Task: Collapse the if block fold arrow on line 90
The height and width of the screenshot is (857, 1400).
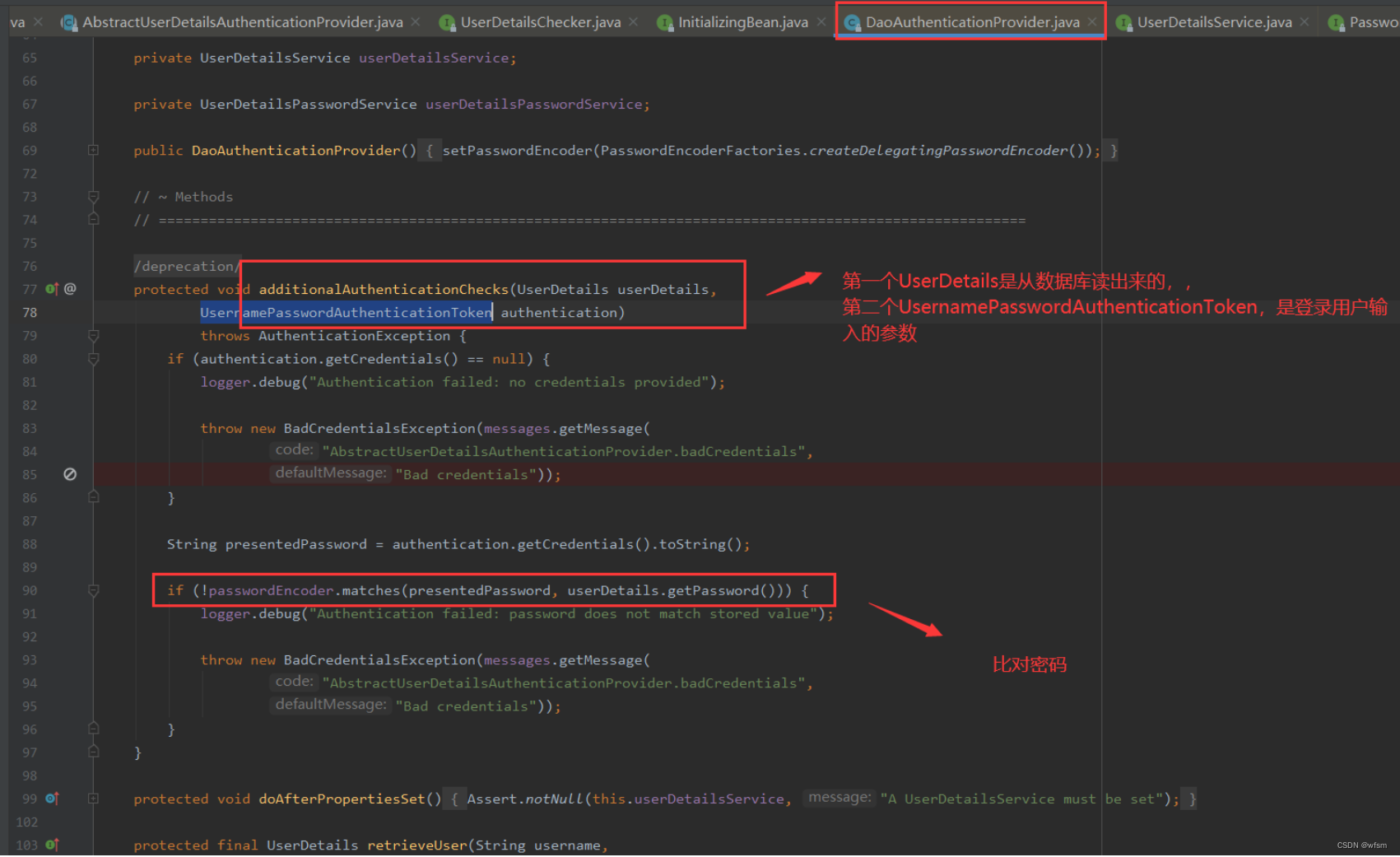Action: coord(93,590)
